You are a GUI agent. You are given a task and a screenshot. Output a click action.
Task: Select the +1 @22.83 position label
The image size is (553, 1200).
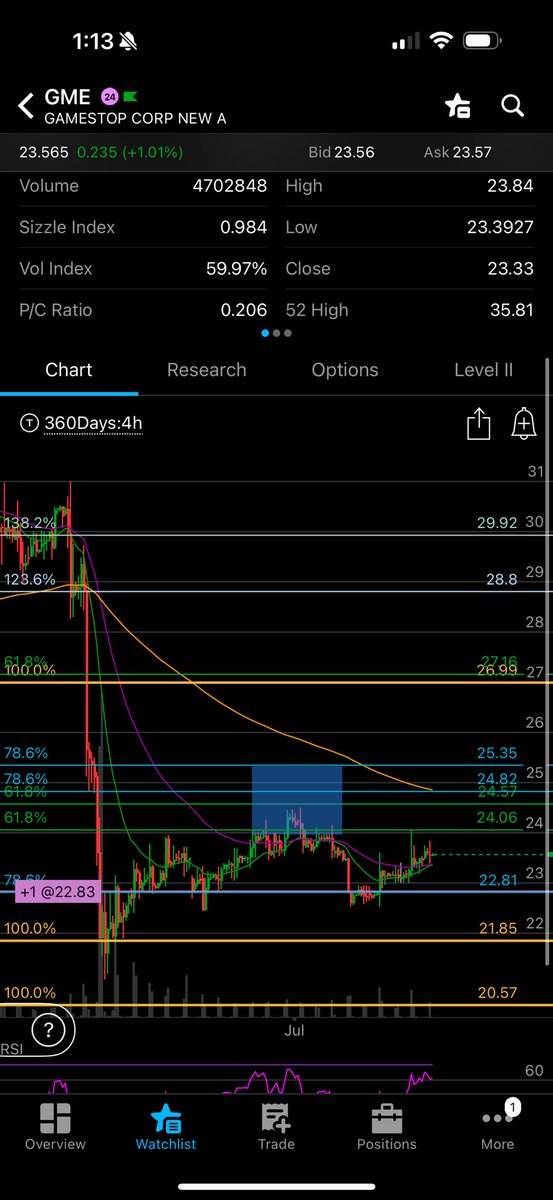58,894
